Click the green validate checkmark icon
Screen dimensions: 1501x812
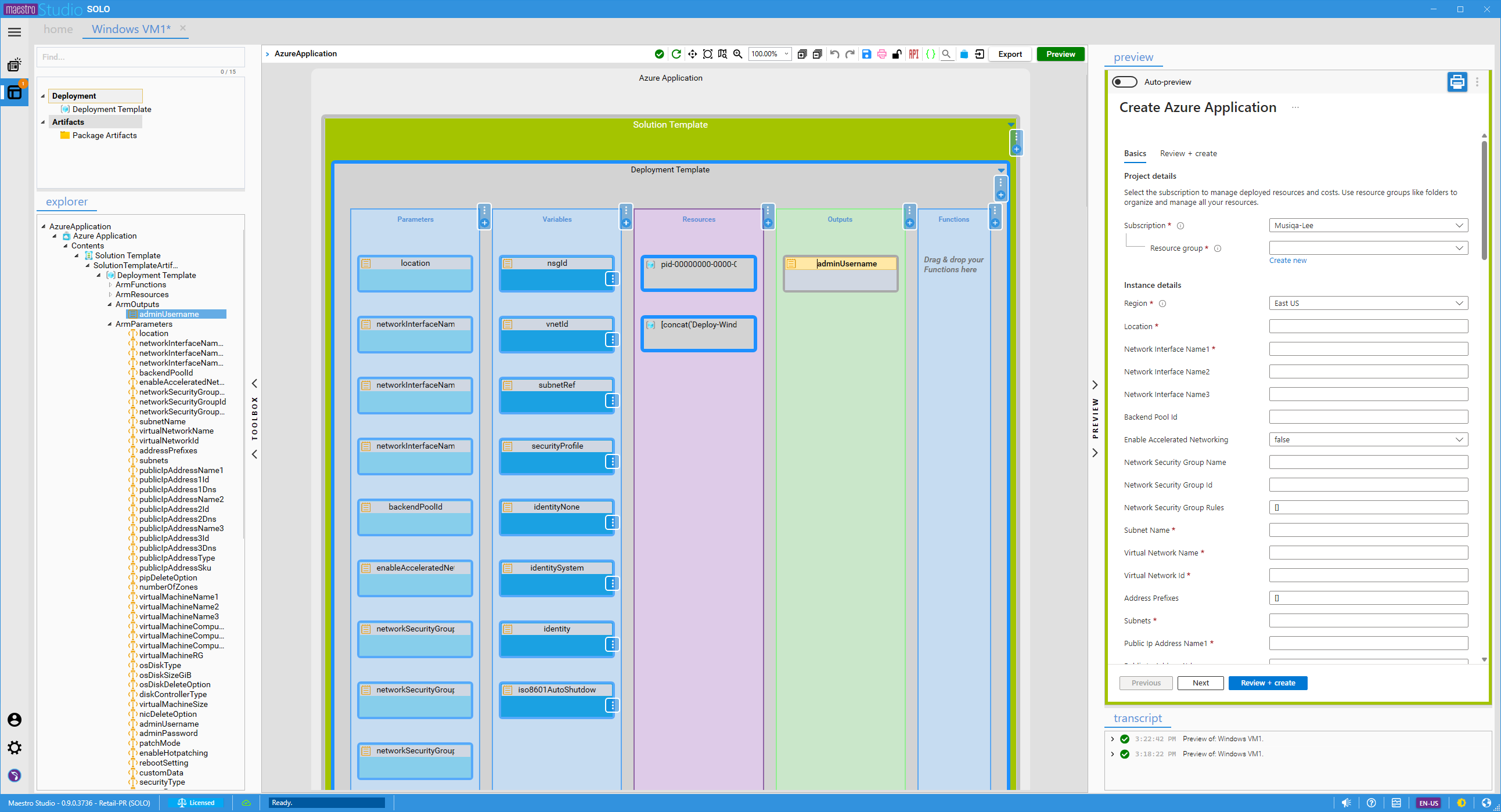pos(659,54)
